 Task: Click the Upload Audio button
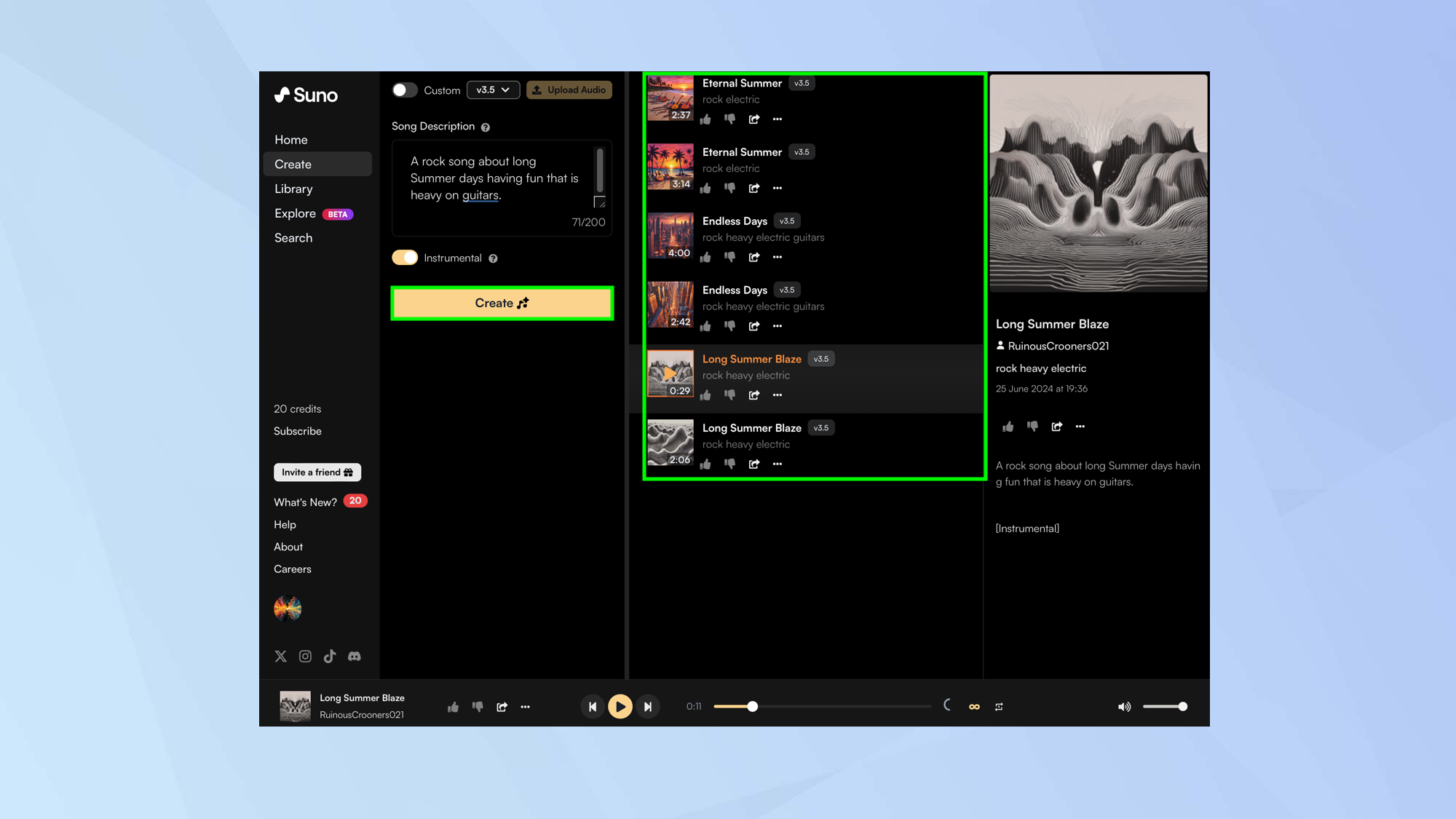569,90
